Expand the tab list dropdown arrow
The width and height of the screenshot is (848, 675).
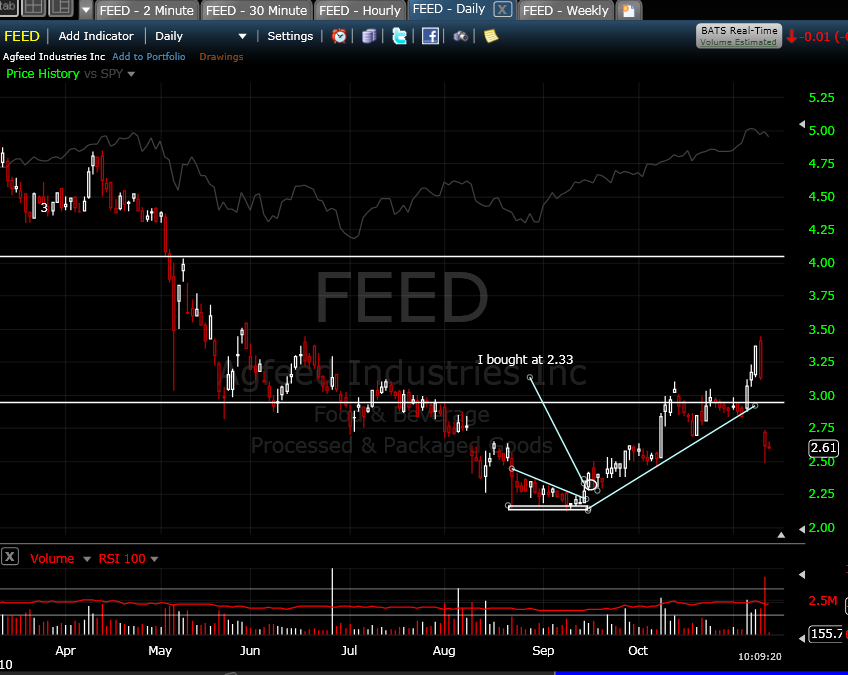86,9
